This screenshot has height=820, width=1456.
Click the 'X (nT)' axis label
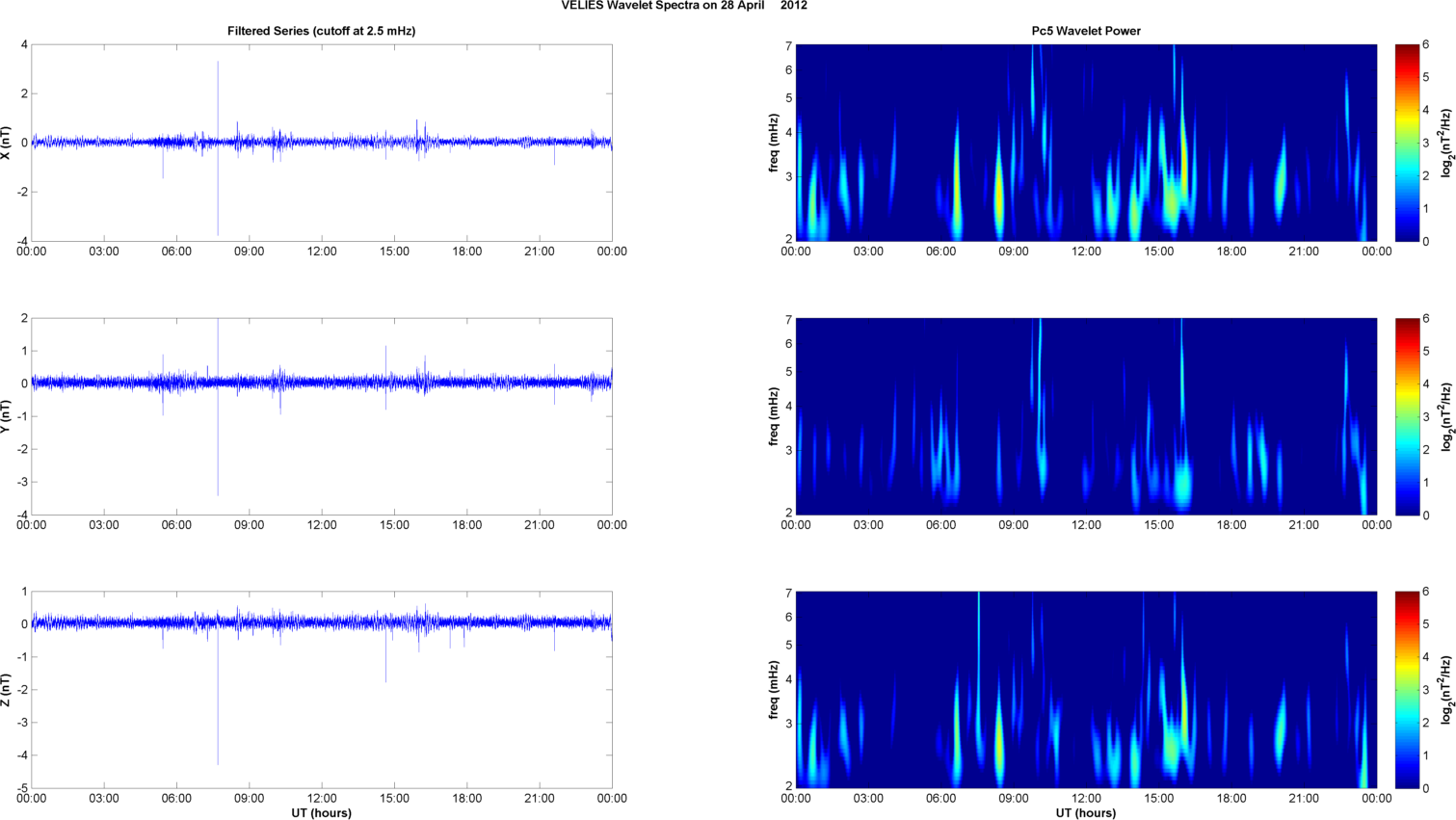[x=7, y=143]
